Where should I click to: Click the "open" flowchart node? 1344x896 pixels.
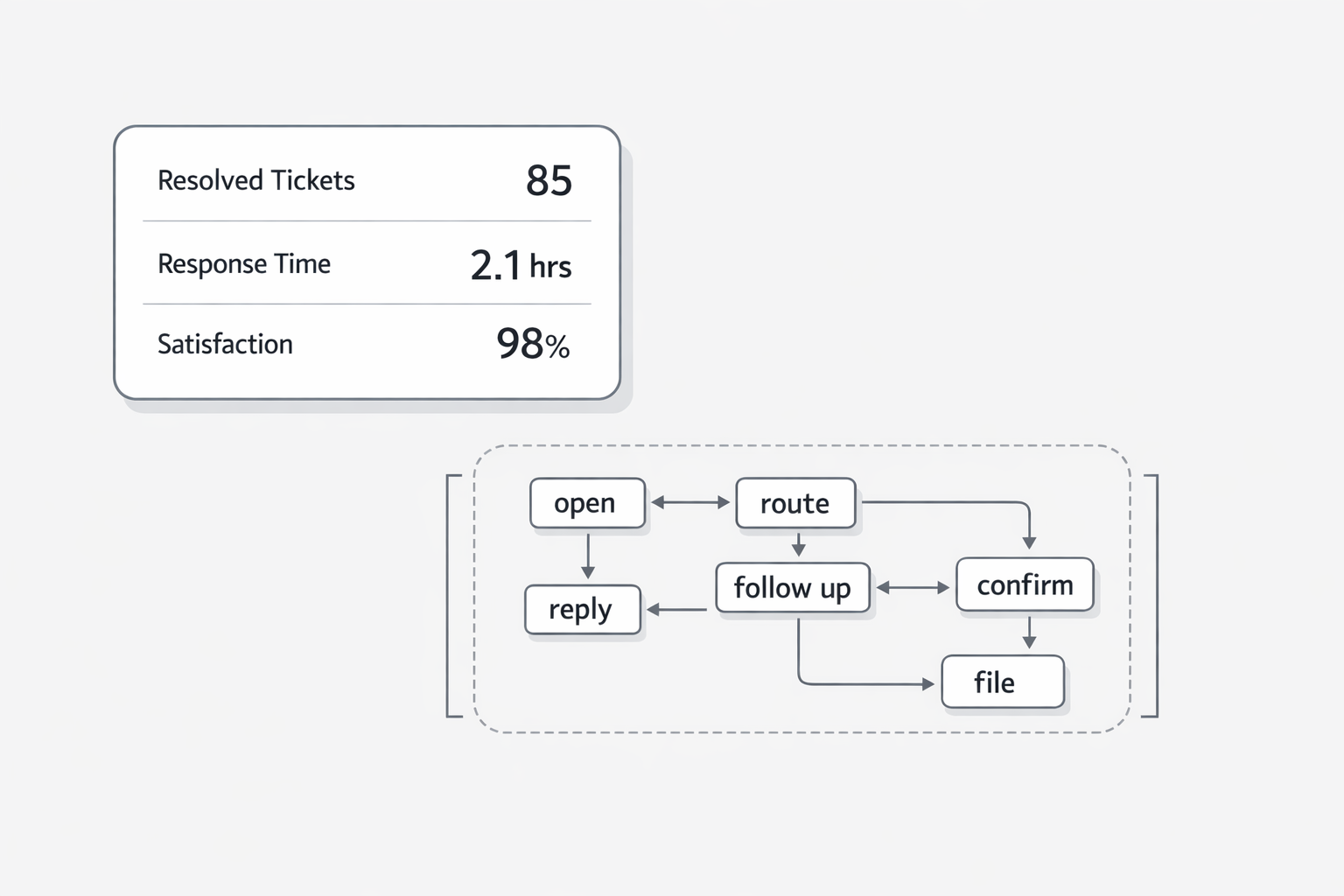coord(587,503)
